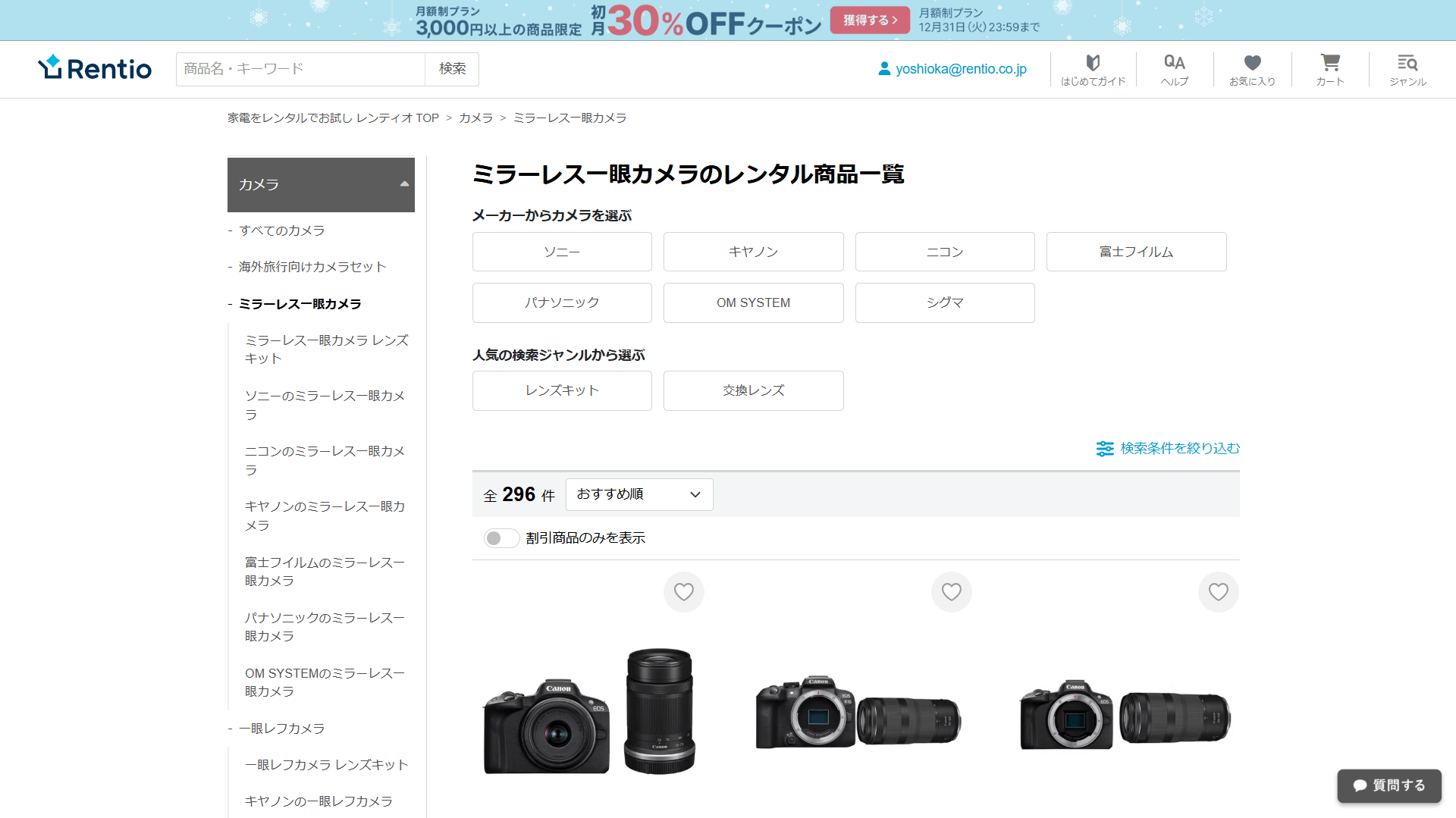
Task: Open the genre (ジャンル) search icon
Action: [x=1407, y=69]
